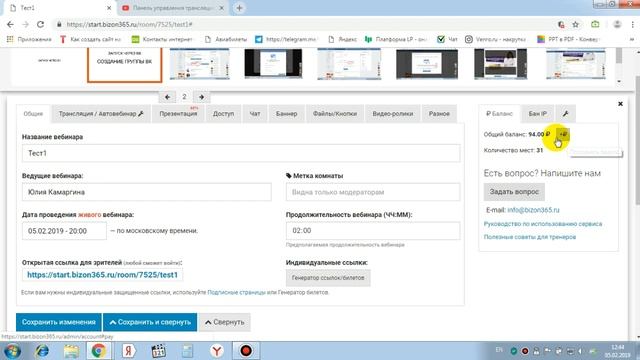Click the webinar date field 05.02.2019
The height and width of the screenshot is (360, 640).
[x=64, y=231]
